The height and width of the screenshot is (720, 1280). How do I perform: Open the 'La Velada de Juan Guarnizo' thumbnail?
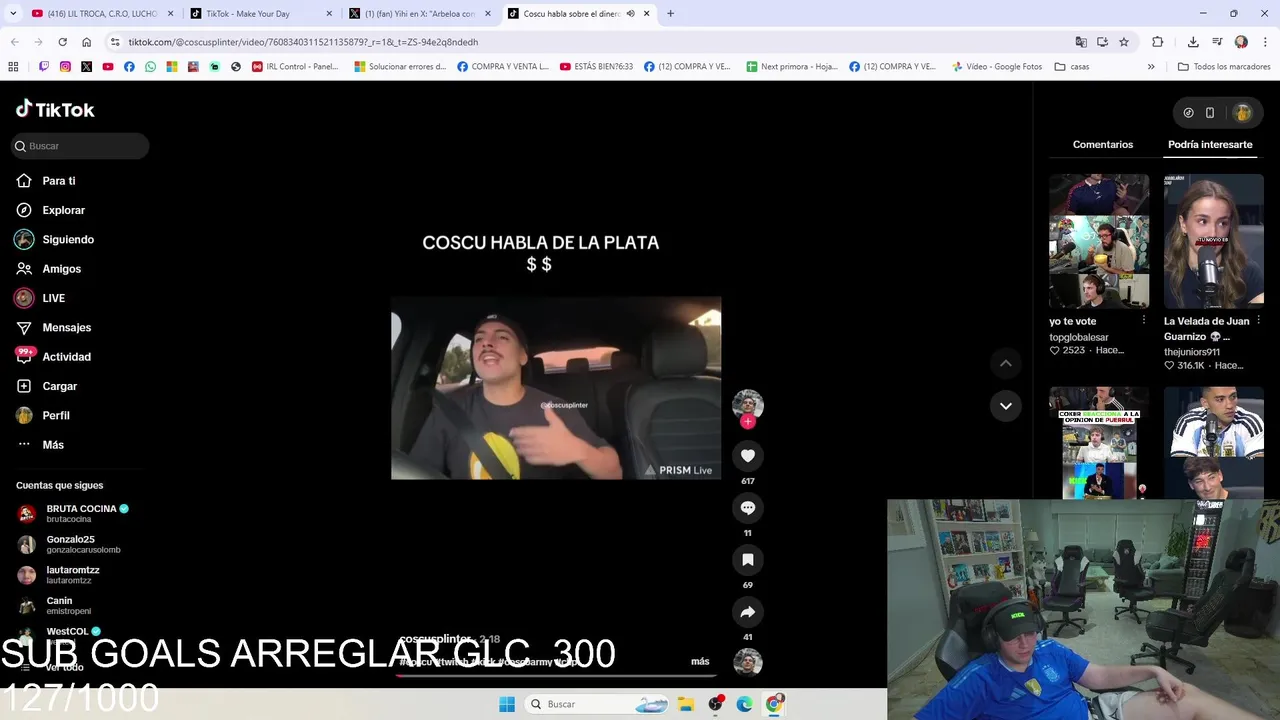pyautogui.click(x=1213, y=241)
